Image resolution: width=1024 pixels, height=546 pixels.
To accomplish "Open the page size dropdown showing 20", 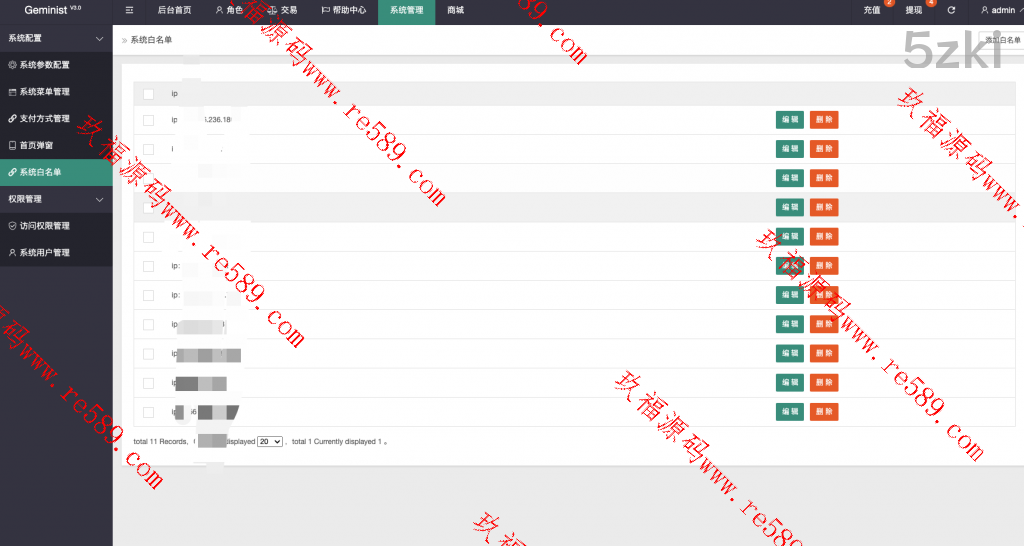I will [270, 441].
